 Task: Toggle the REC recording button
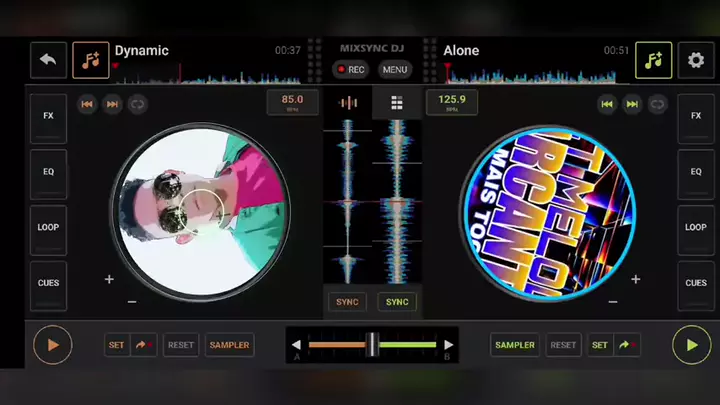(x=351, y=70)
